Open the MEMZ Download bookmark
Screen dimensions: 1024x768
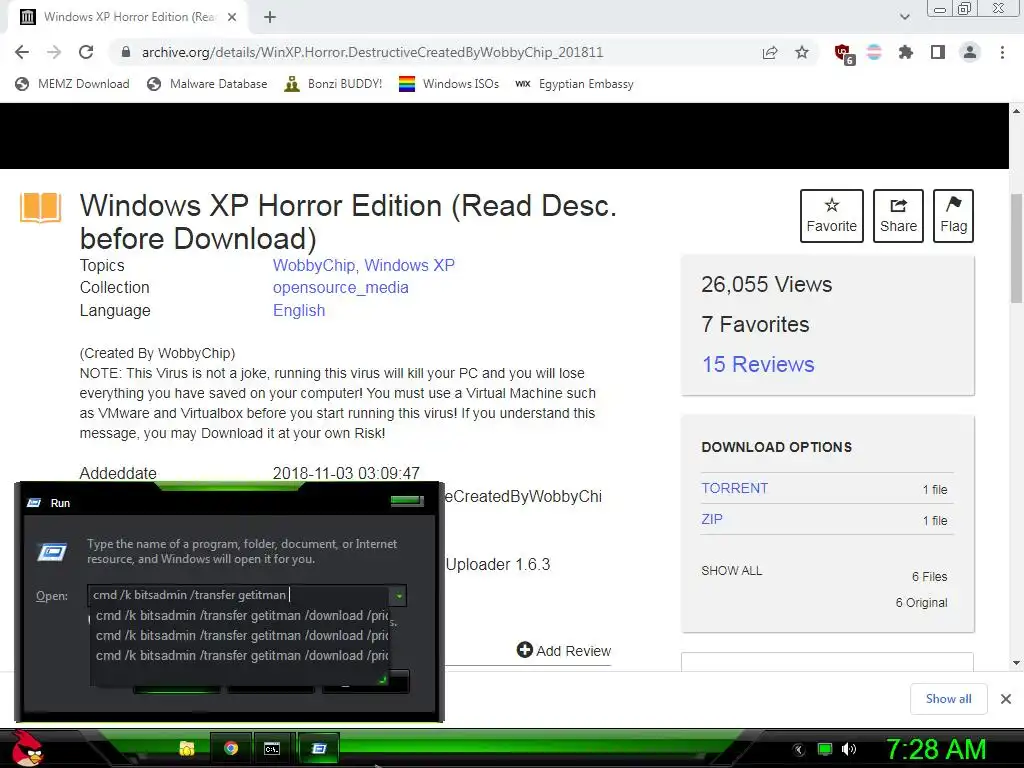tap(72, 84)
